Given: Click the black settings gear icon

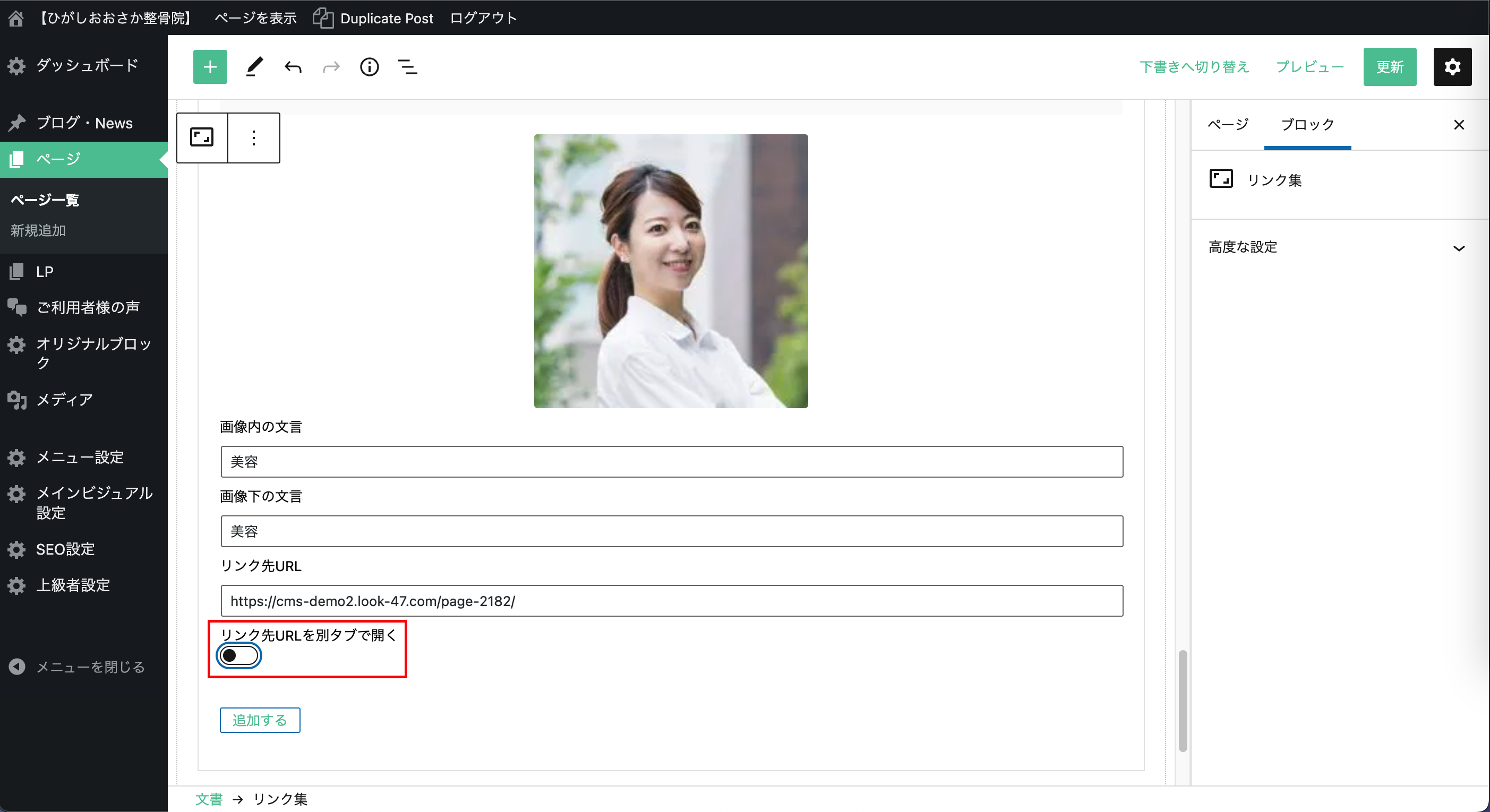Looking at the screenshot, I should pyautogui.click(x=1452, y=67).
